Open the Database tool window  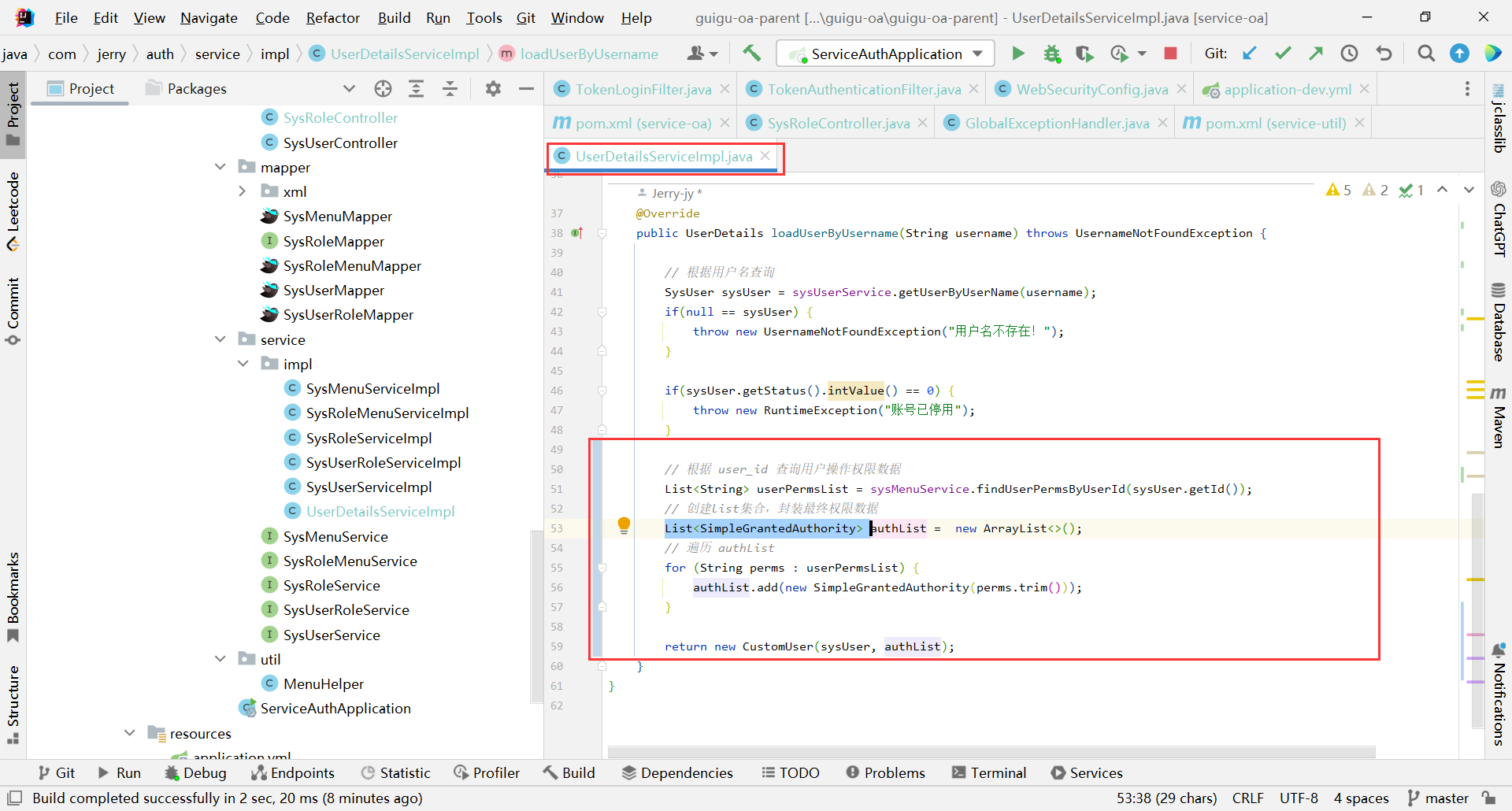tap(1499, 323)
